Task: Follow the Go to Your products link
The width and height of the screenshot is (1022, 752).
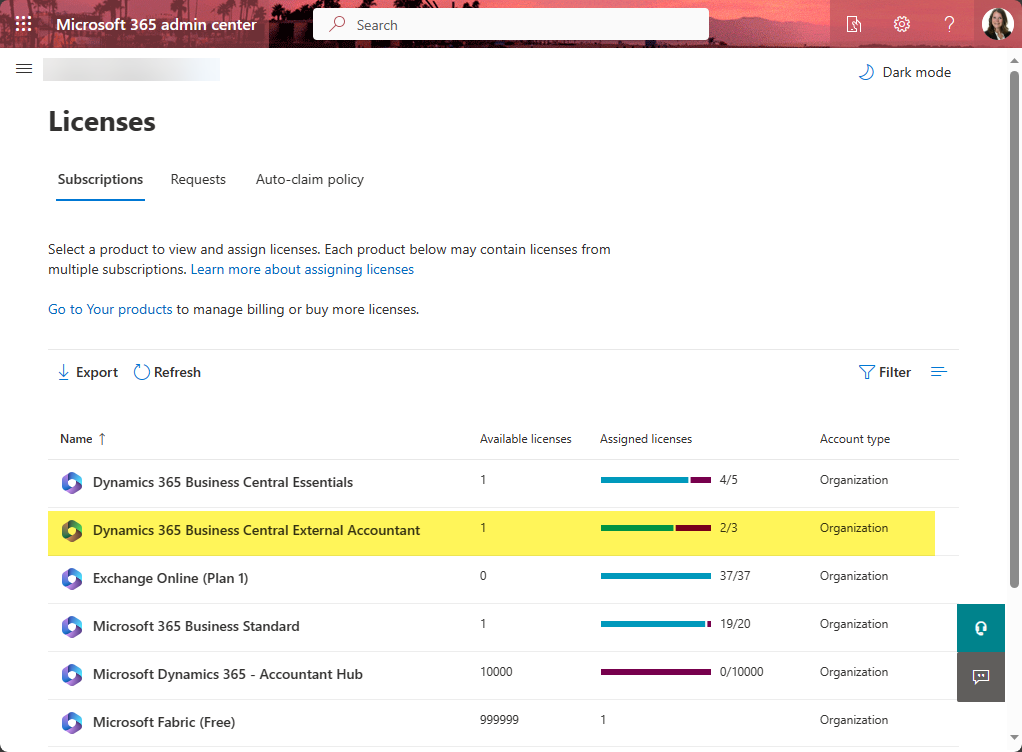Action: click(x=110, y=309)
